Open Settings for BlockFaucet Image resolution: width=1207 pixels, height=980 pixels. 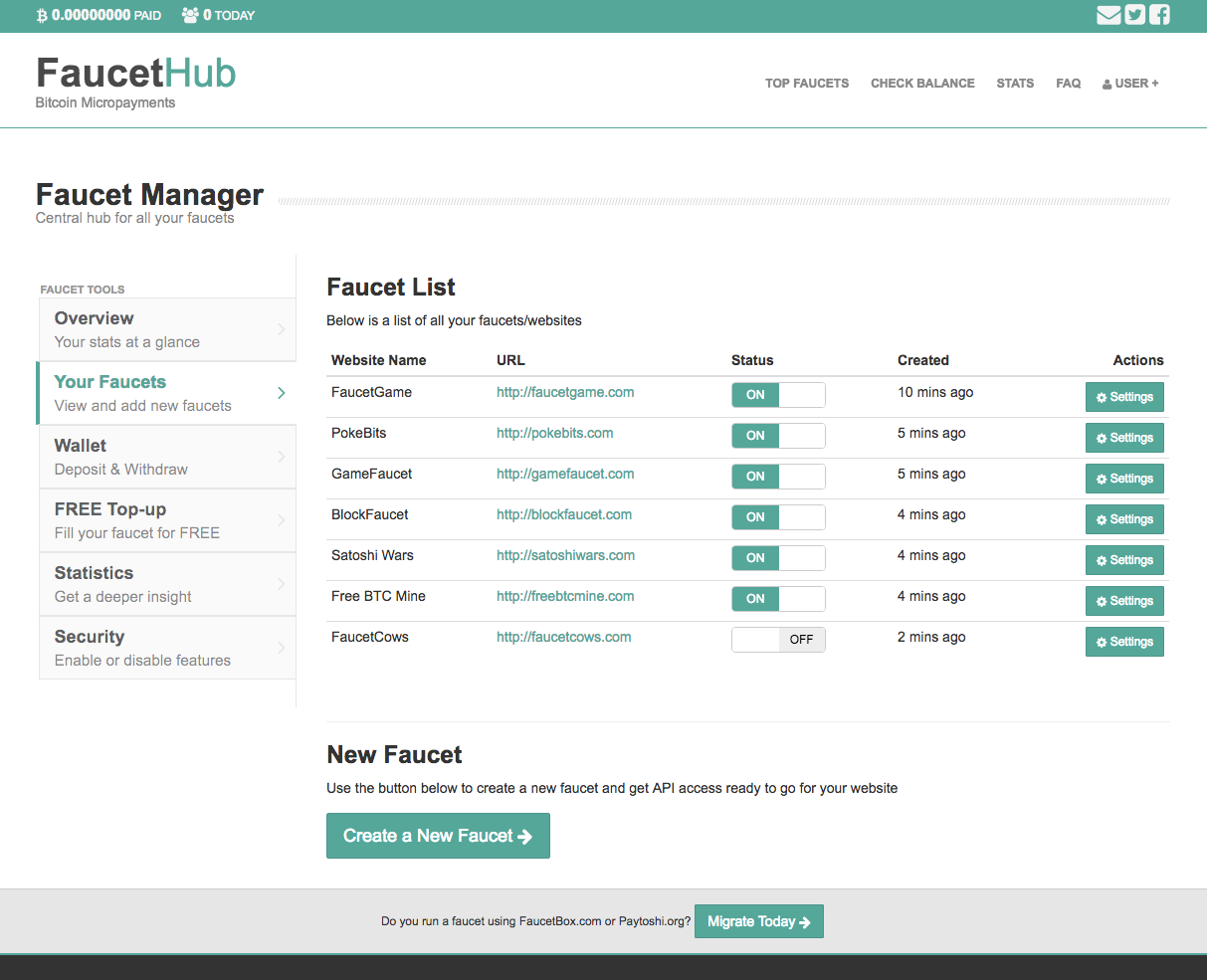click(1124, 519)
